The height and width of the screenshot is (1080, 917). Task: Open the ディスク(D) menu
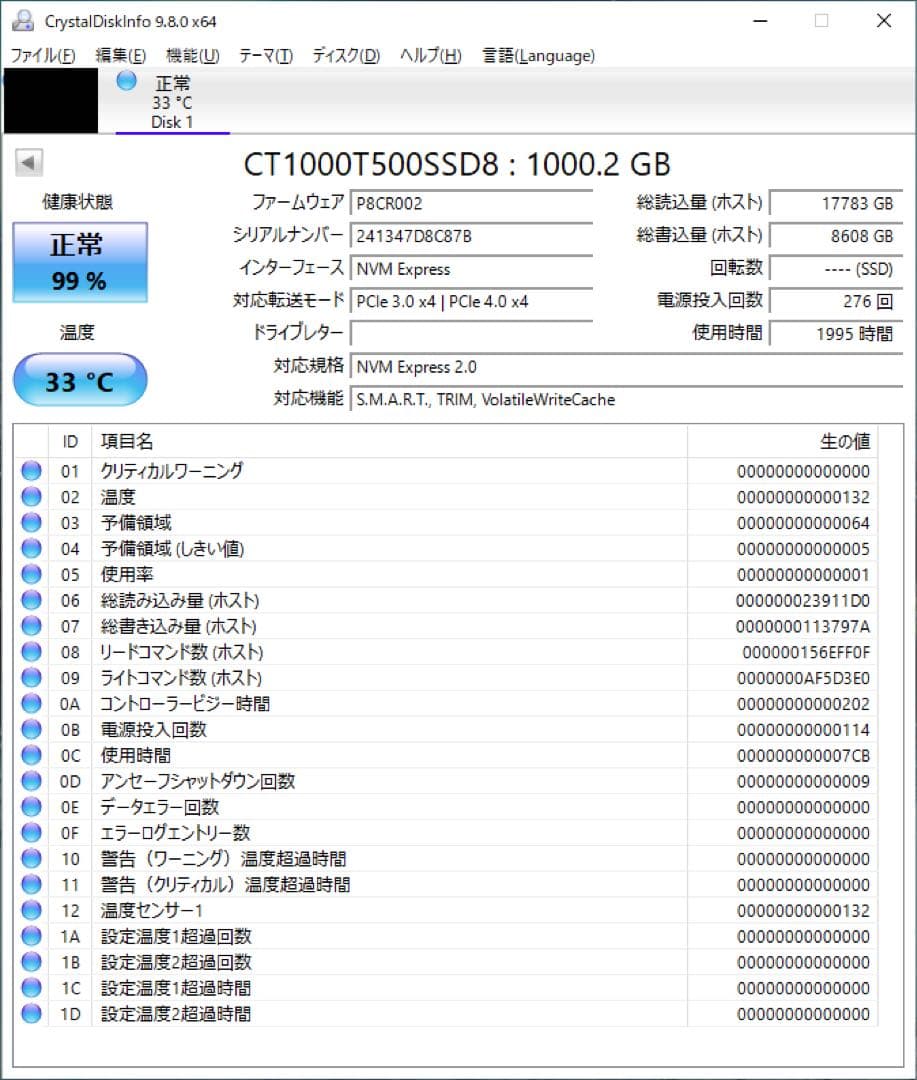coord(346,55)
